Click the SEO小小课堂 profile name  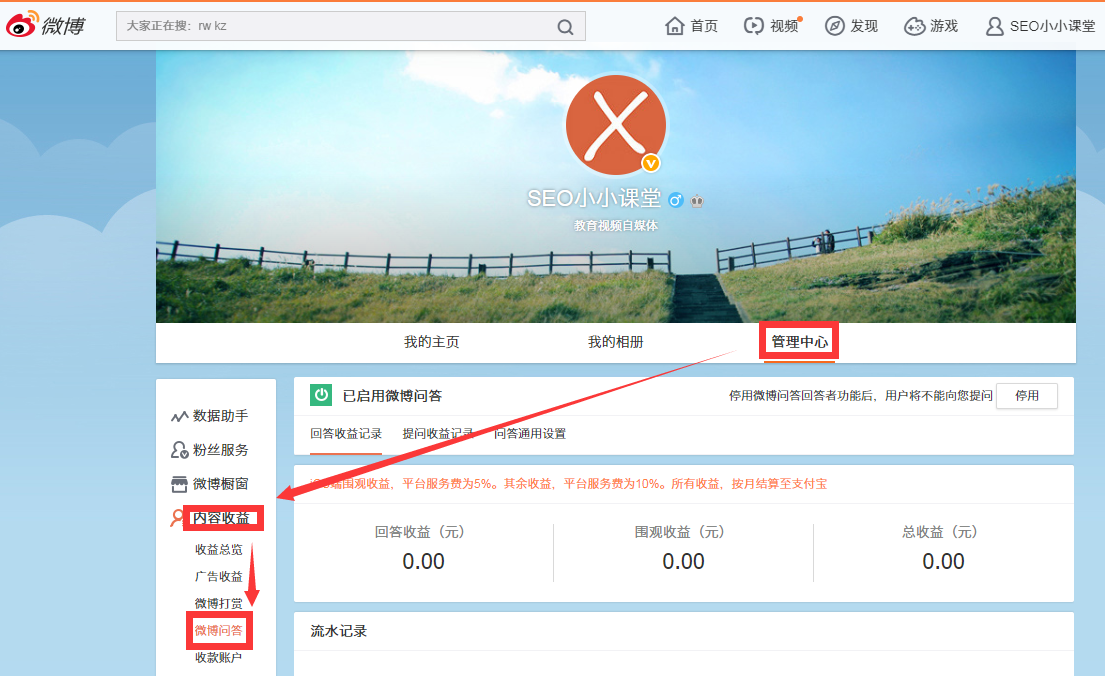click(594, 198)
